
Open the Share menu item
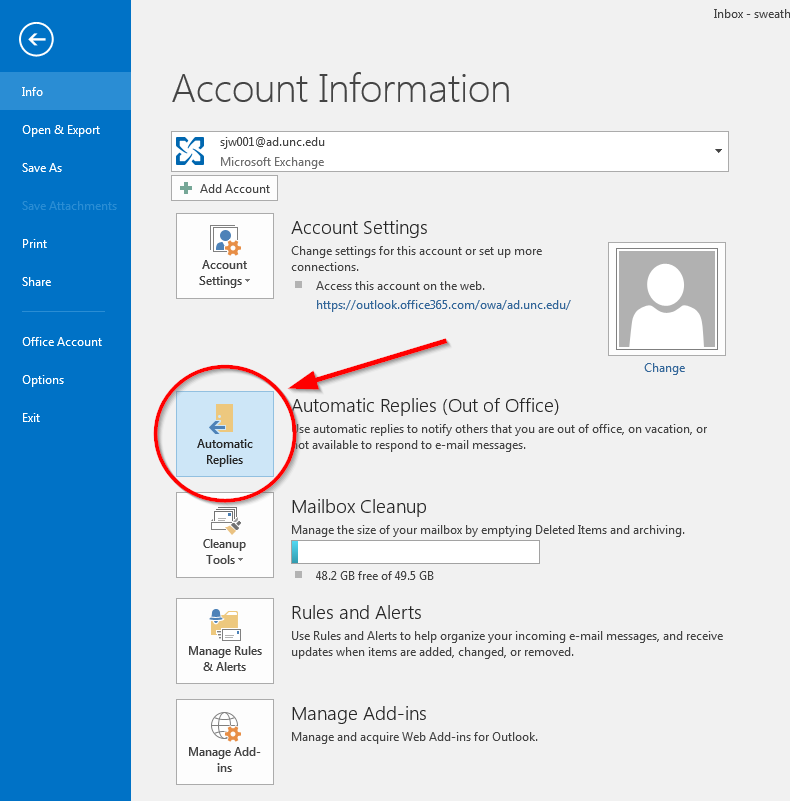[36, 282]
